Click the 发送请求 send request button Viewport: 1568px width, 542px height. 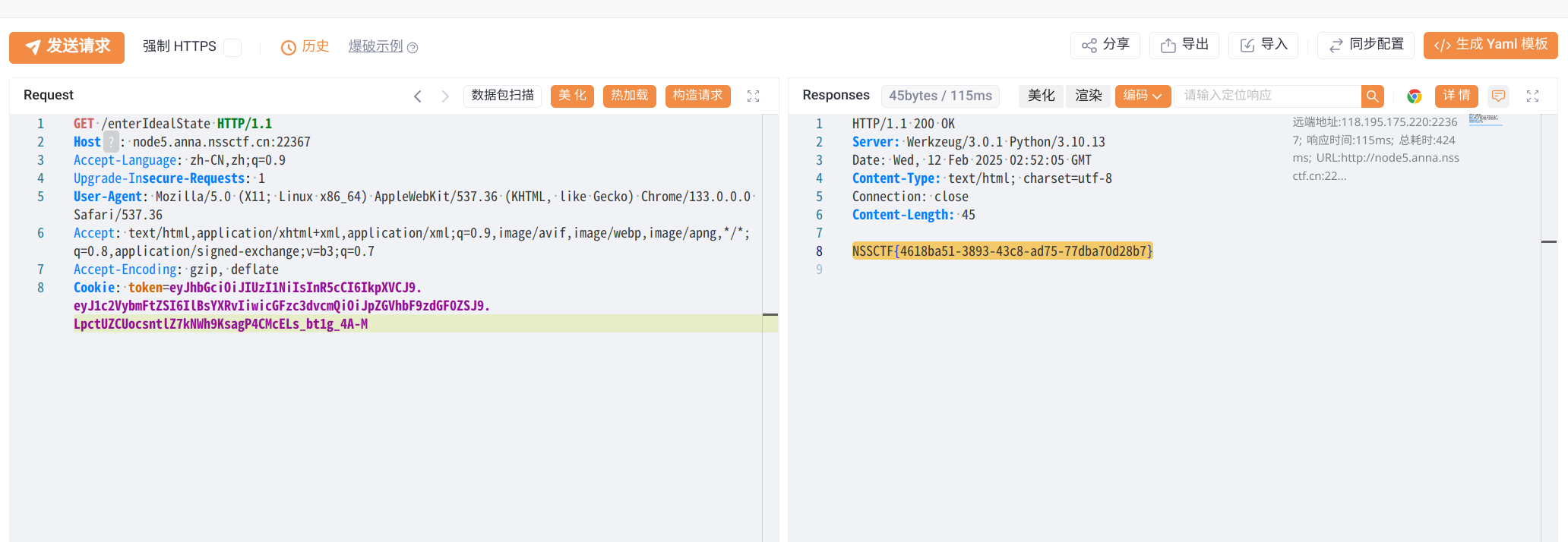pos(67,47)
